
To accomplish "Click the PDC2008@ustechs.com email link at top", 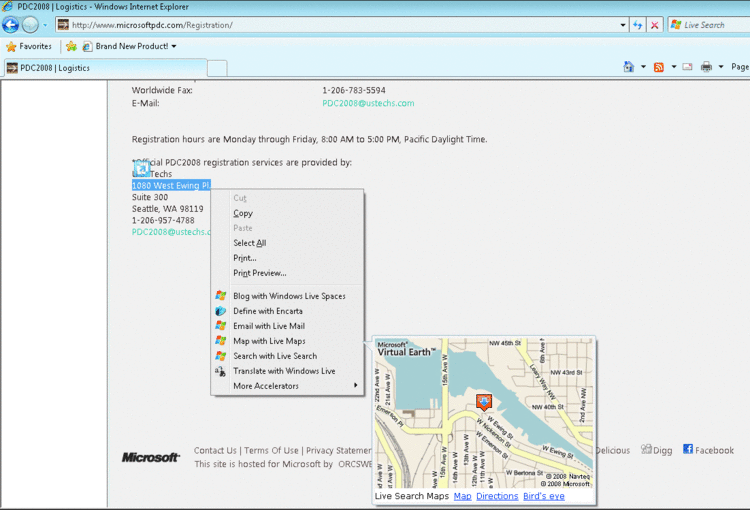I will (368, 103).
